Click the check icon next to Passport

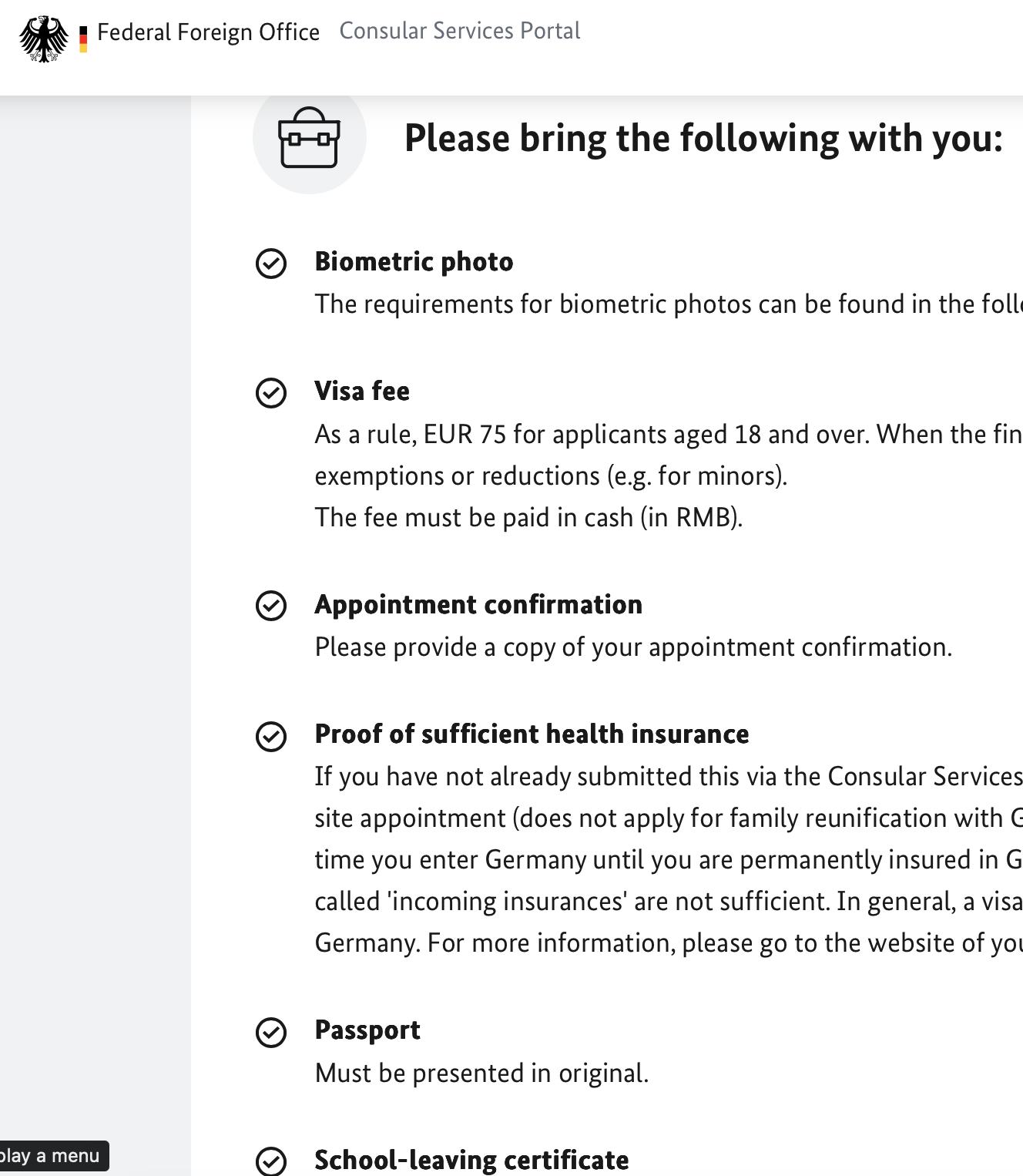pyautogui.click(x=271, y=1033)
